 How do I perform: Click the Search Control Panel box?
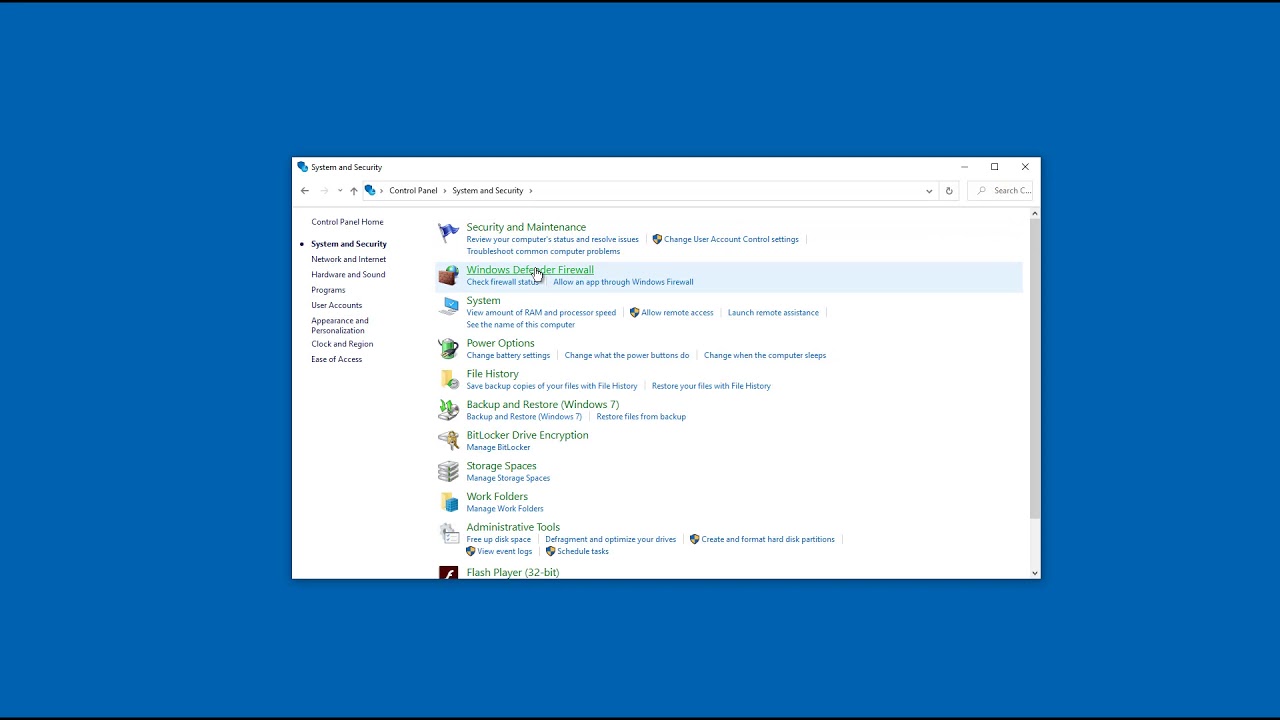tap(1002, 190)
